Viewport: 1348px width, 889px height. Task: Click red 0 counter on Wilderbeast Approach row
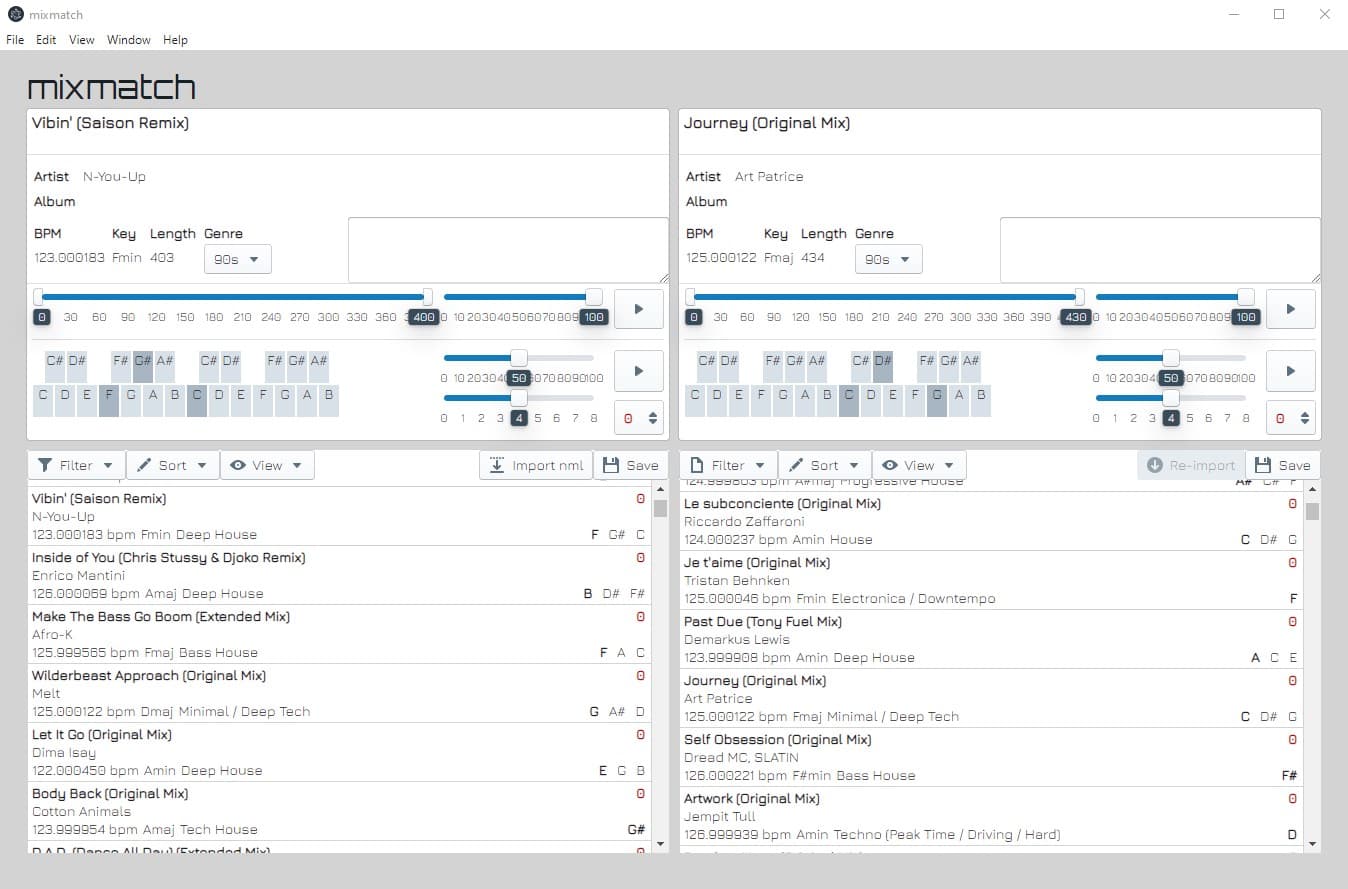(x=641, y=676)
